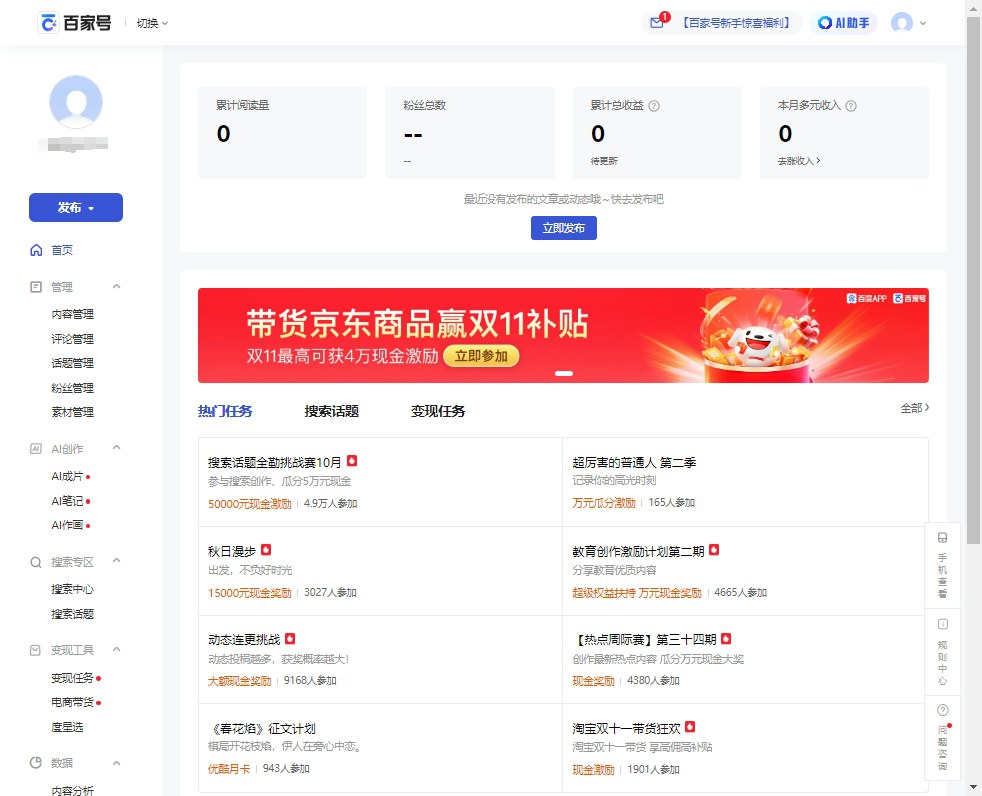View 全部 tasks link
This screenshot has width=982, height=796.
click(x=914, y=408)
